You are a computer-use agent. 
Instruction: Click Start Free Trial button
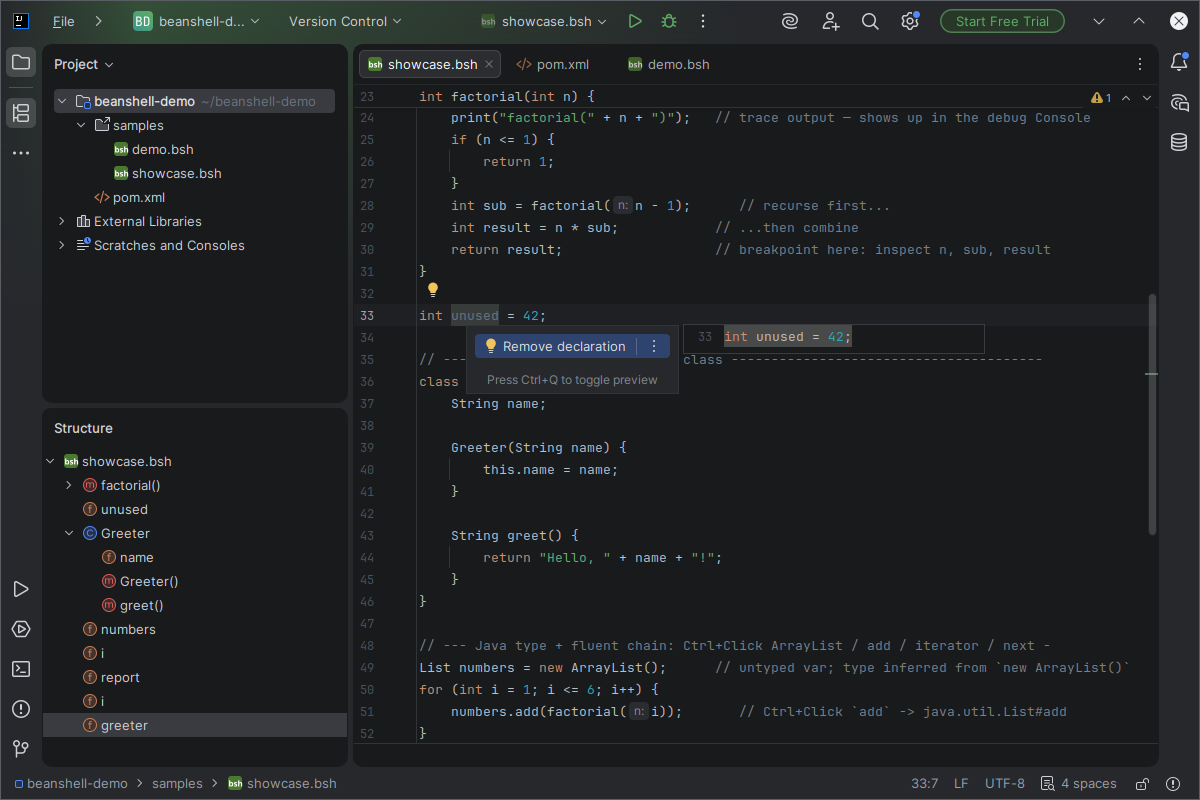1002,21
